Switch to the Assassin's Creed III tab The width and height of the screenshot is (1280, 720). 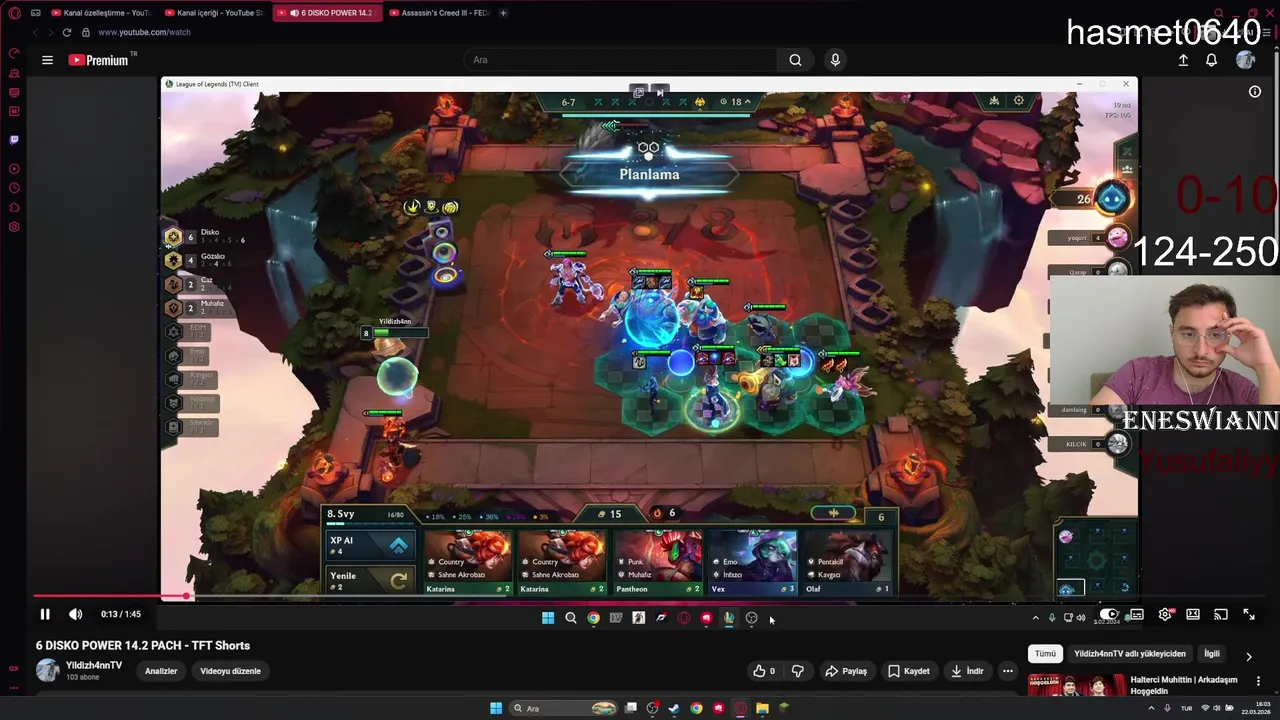[x=438, y=13]
